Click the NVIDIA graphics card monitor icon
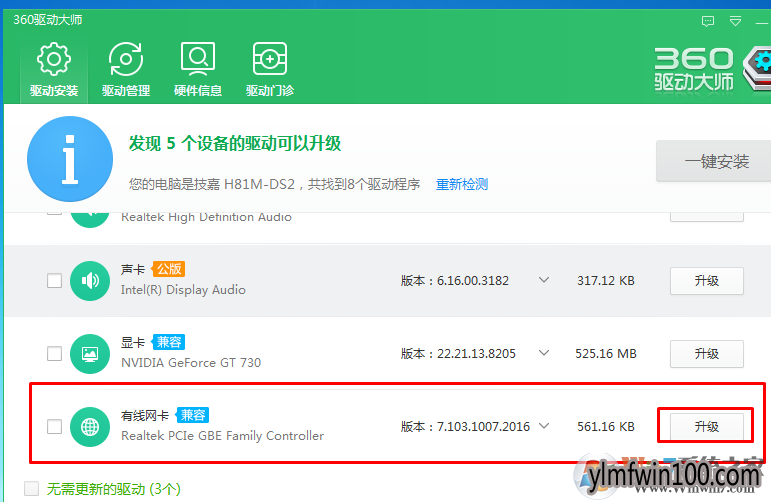This screenshot has width=771, height=502. [90, 354]
